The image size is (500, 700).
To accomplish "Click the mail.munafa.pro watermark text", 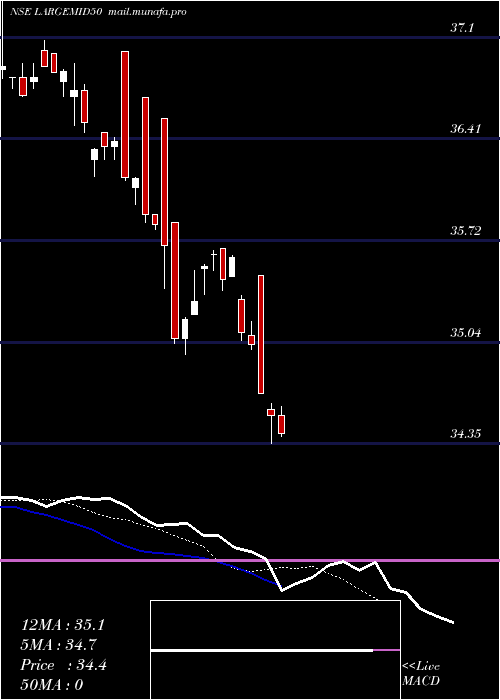I will click(149, 12).
